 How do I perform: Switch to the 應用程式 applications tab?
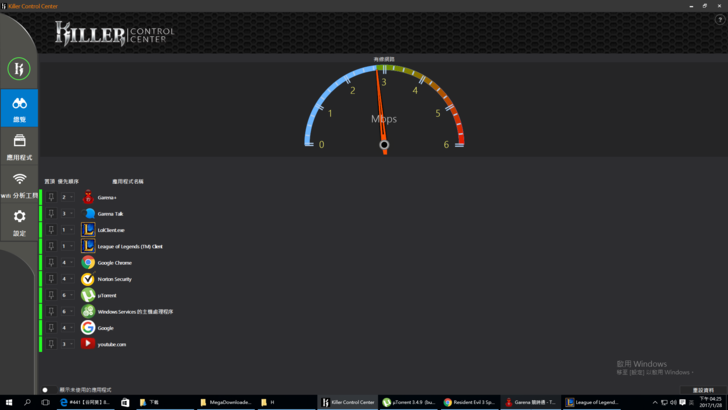19,146
